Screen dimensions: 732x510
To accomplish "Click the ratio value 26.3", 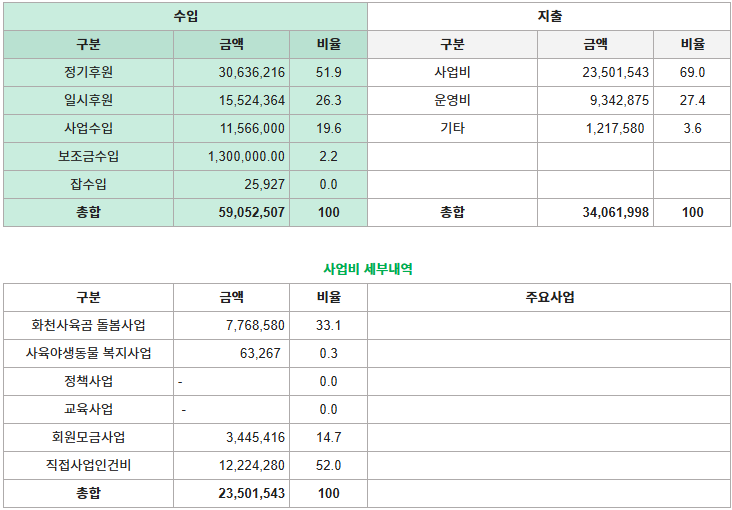I will click(328, 100).
